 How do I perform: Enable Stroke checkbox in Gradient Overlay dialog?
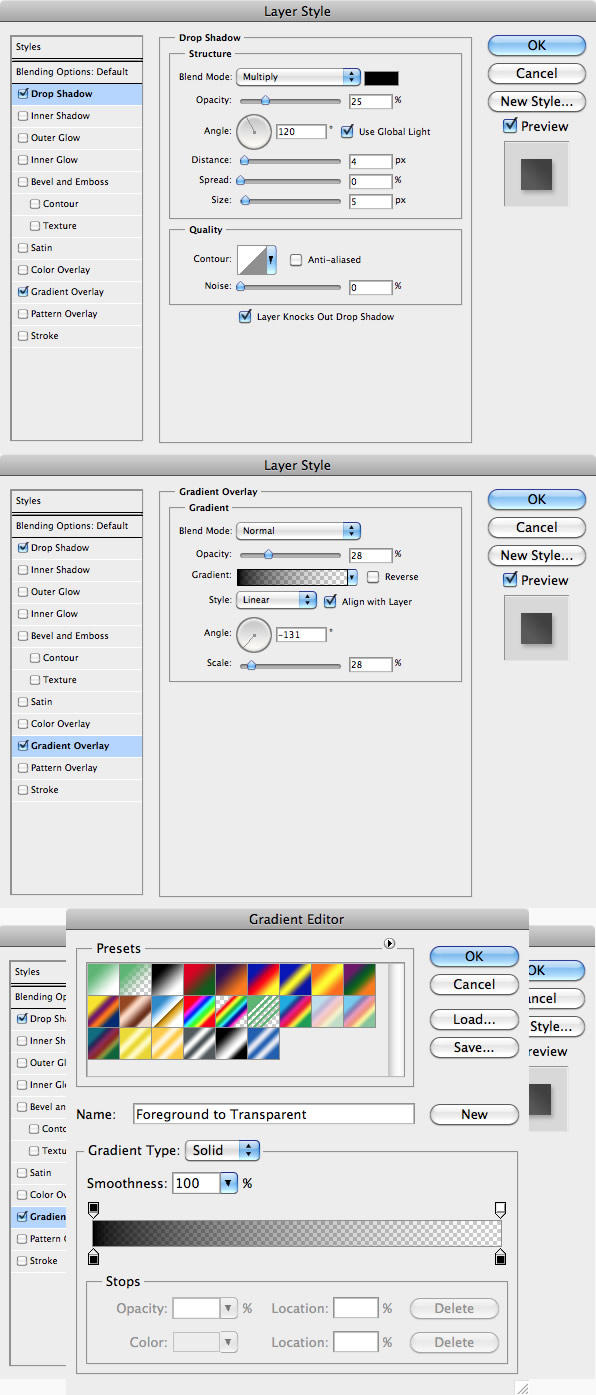click(x=23, y=790)
